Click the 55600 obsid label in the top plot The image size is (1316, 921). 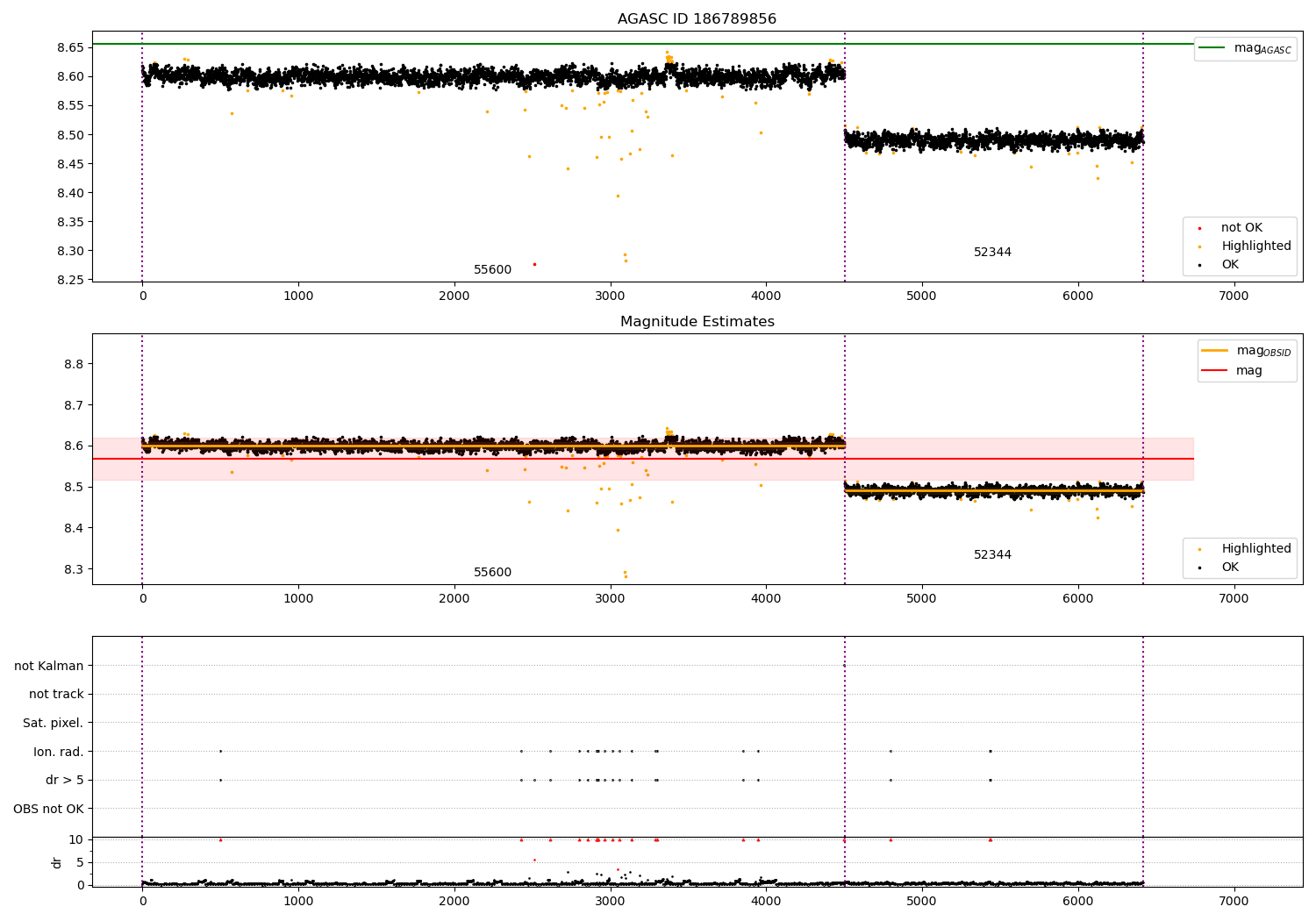492,270
